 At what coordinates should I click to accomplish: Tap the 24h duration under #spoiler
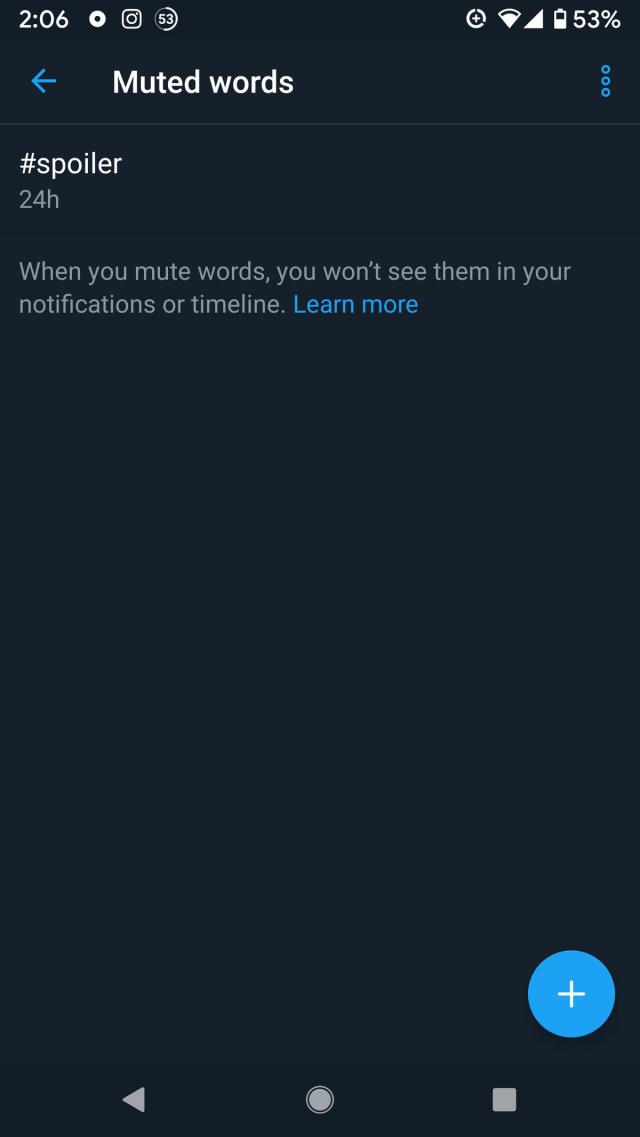[39, 199]
